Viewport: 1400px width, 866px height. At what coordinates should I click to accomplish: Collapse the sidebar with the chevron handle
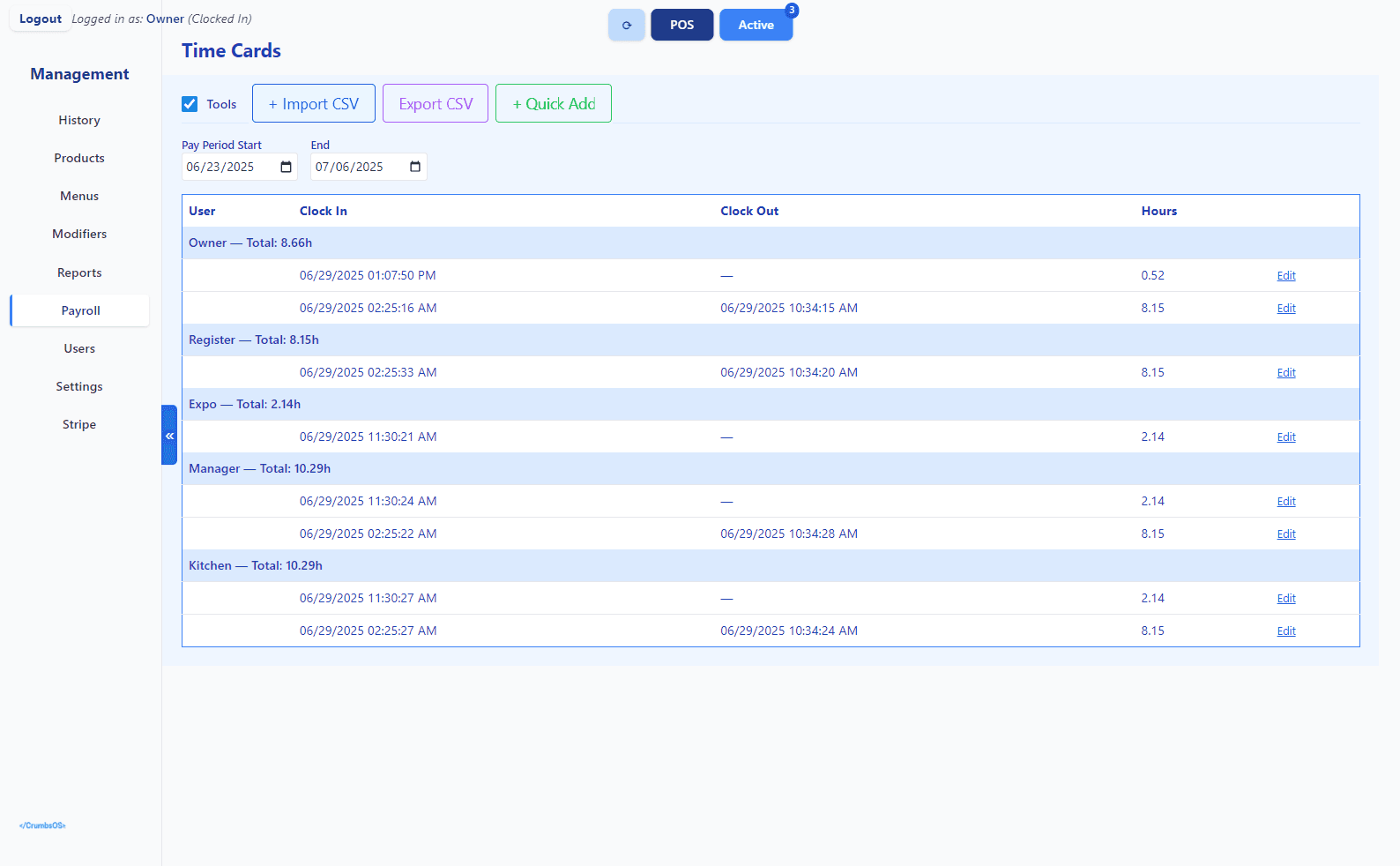click(169, 435)
